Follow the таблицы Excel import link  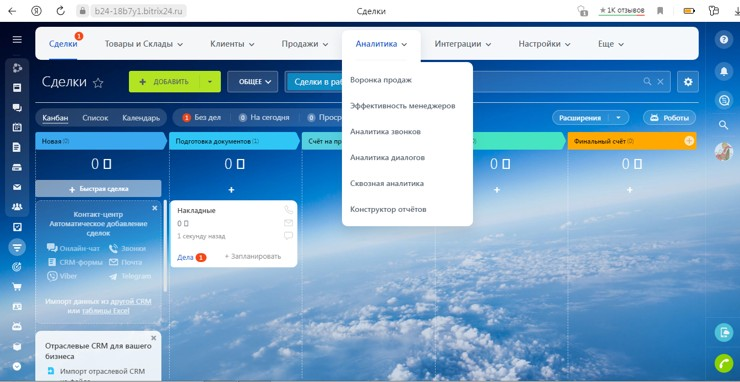point(106,311)
